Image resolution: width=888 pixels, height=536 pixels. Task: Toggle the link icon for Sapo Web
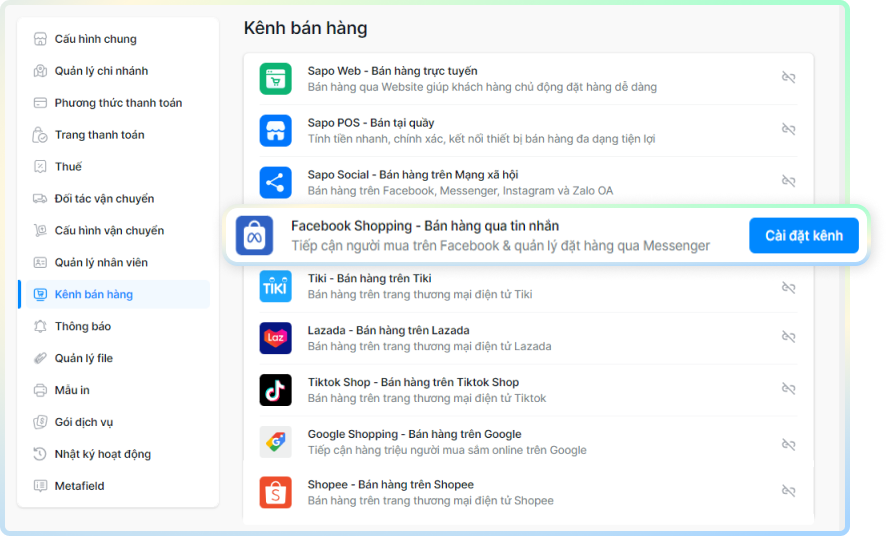tap(788, 77)
